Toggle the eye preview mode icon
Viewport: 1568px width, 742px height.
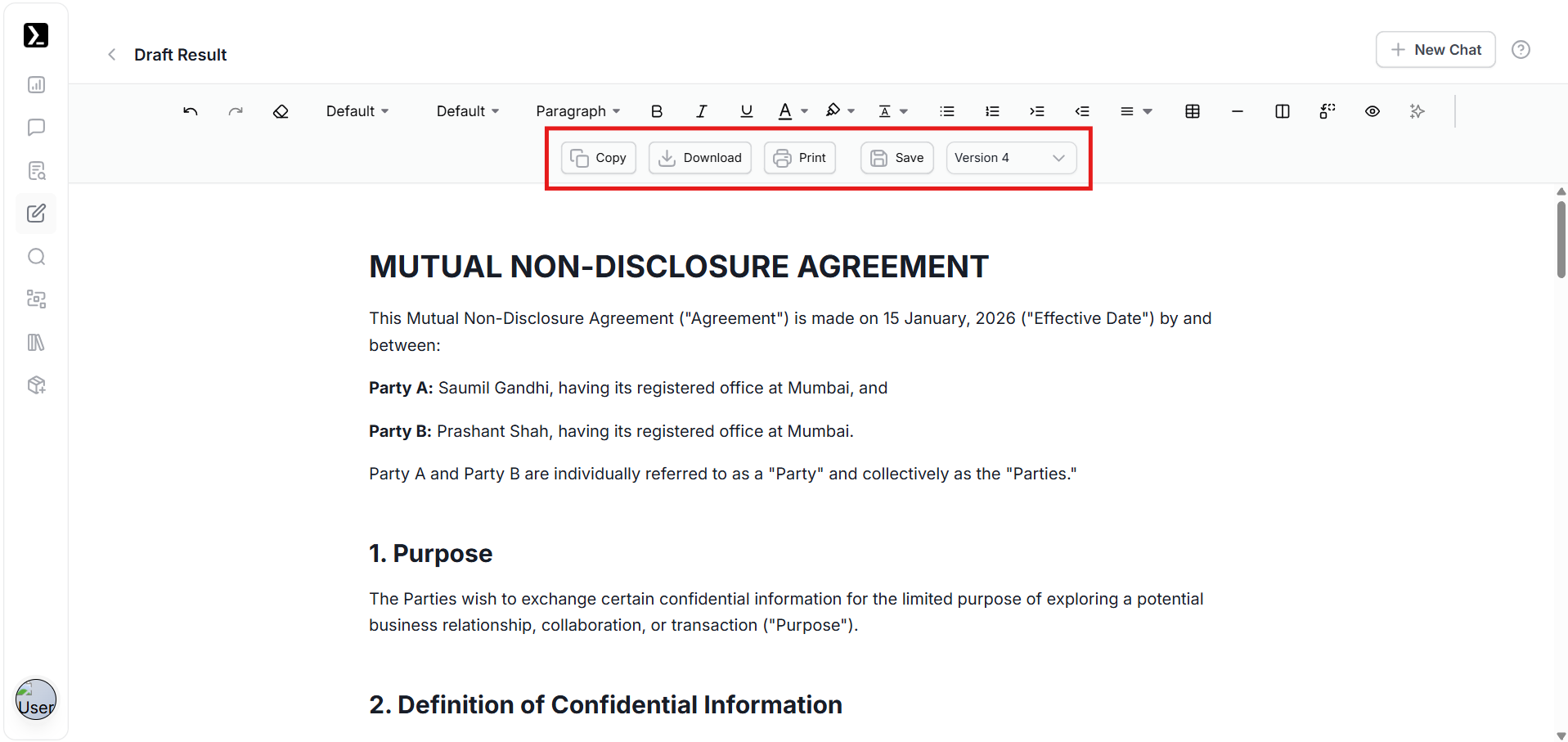pyautogui.click(x=1372, y=111)
